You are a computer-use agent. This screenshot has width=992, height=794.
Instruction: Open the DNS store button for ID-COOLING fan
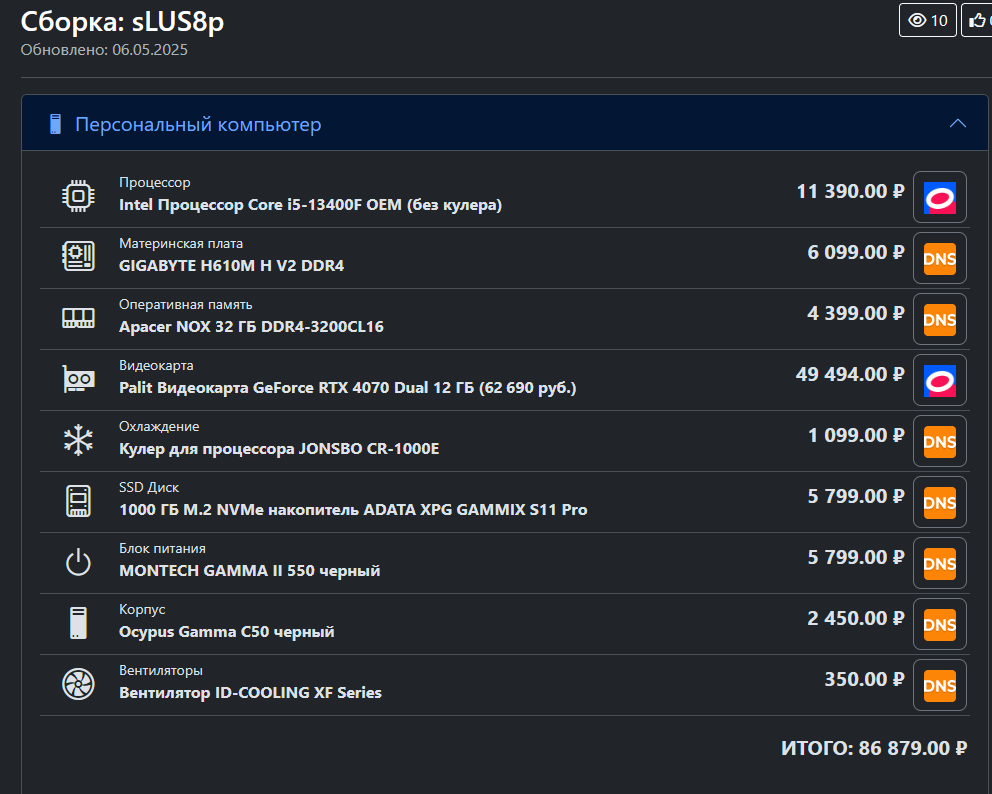939,686
